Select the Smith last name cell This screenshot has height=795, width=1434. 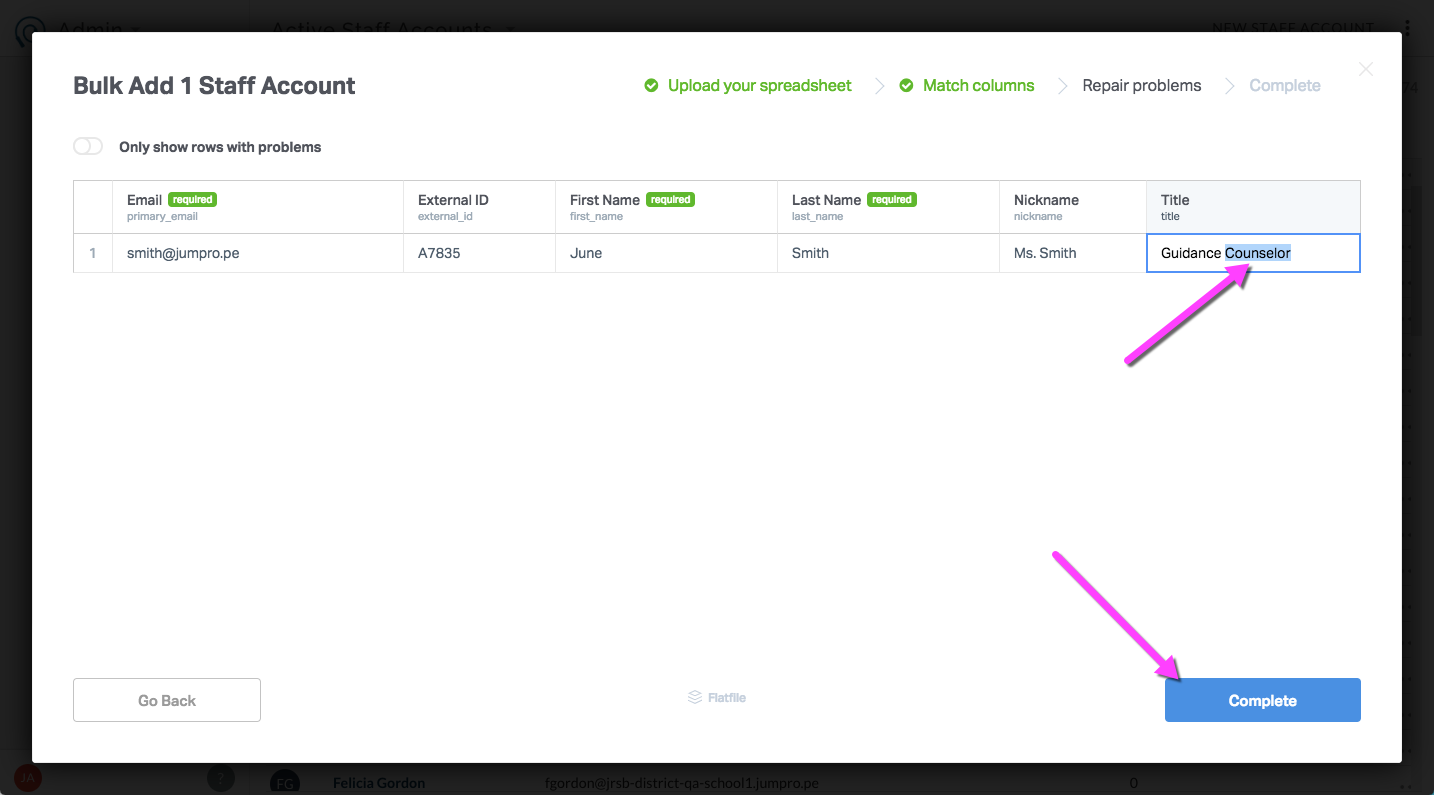tap(889, 253)
